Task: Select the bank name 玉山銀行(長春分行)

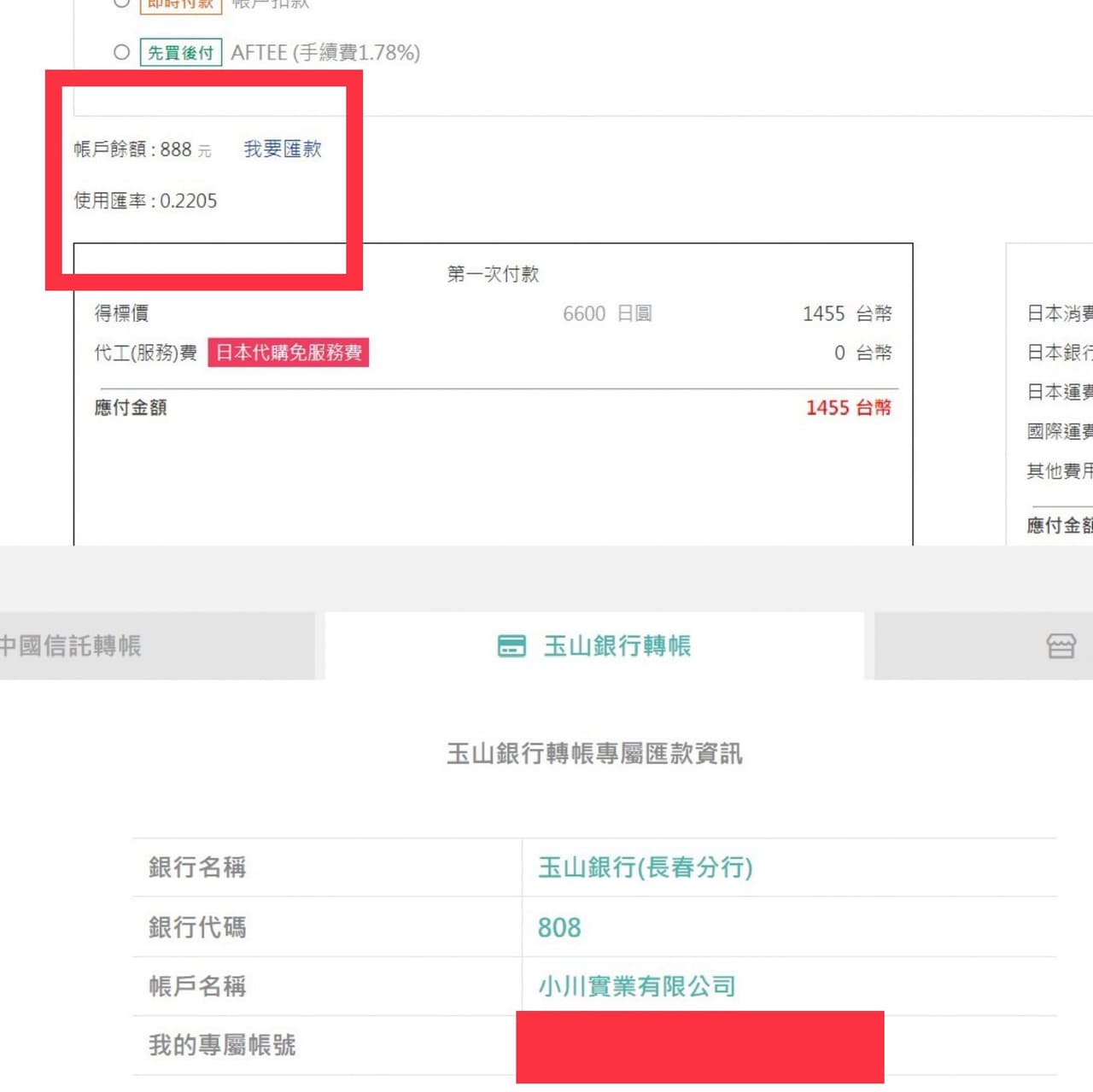Action: (x=646, y=867)
